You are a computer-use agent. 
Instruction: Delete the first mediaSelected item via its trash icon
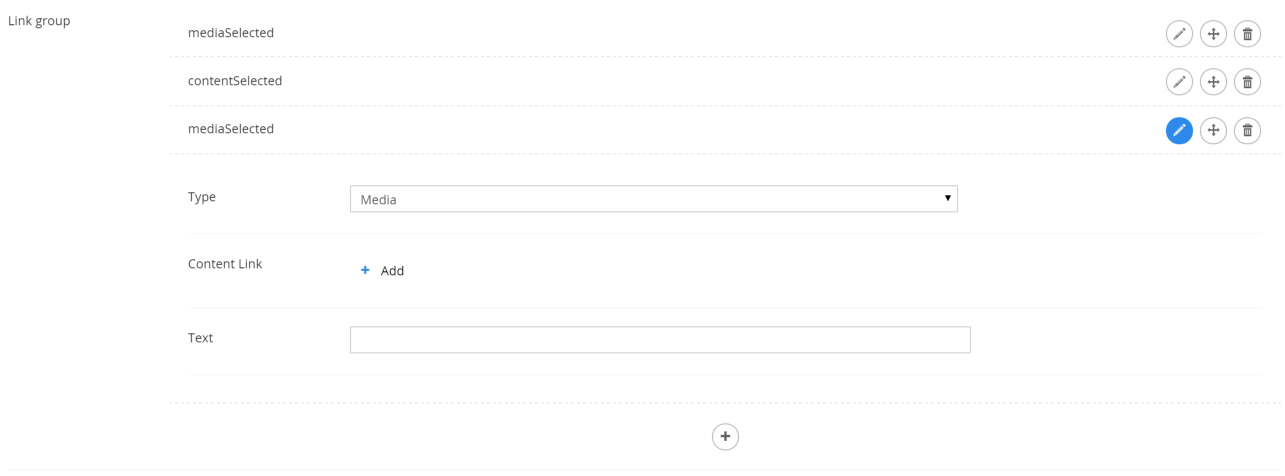coord(1247,34)
